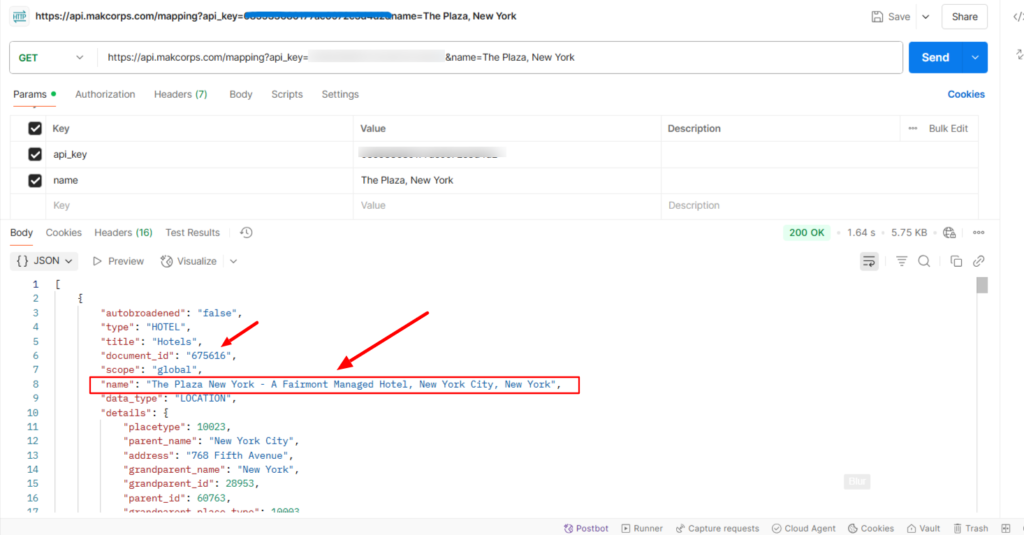Click the empty new Key field
The height and width of the screenshot is (535, 1024).
click(199, 205)
